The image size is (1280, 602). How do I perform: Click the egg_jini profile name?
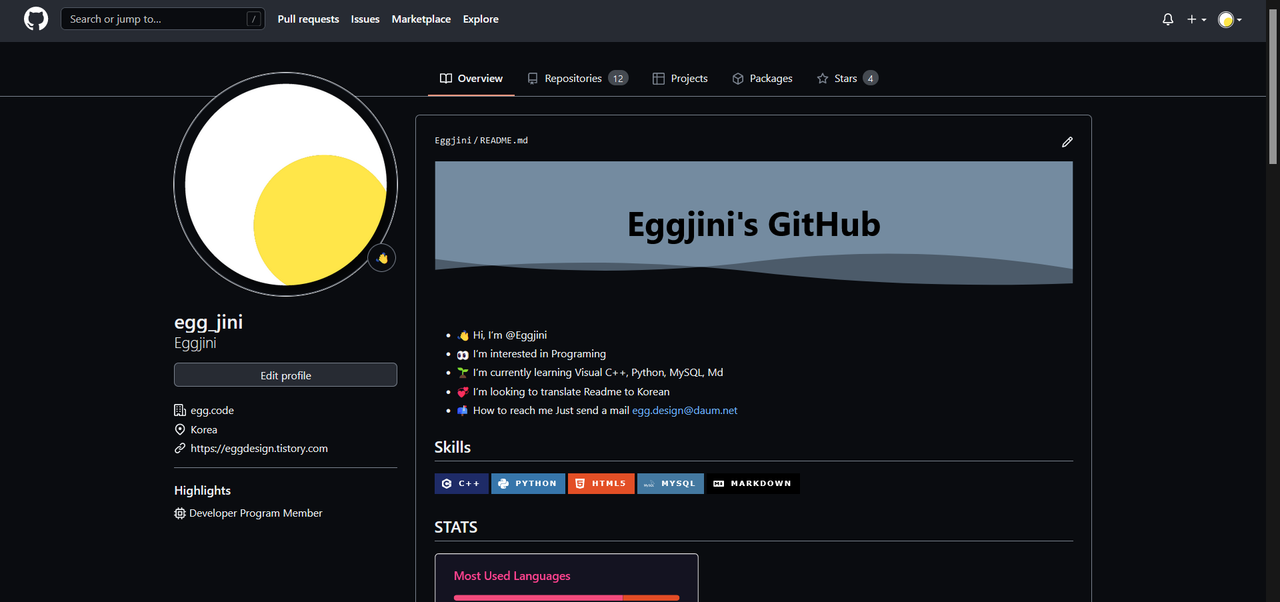coord(208,322)
